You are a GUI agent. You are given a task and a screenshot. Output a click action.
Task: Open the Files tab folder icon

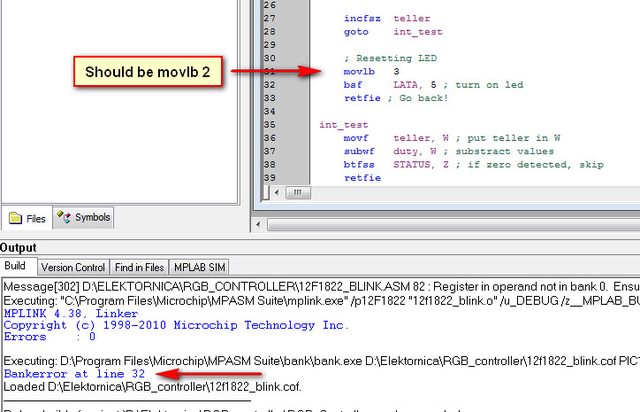coord(15,218)
